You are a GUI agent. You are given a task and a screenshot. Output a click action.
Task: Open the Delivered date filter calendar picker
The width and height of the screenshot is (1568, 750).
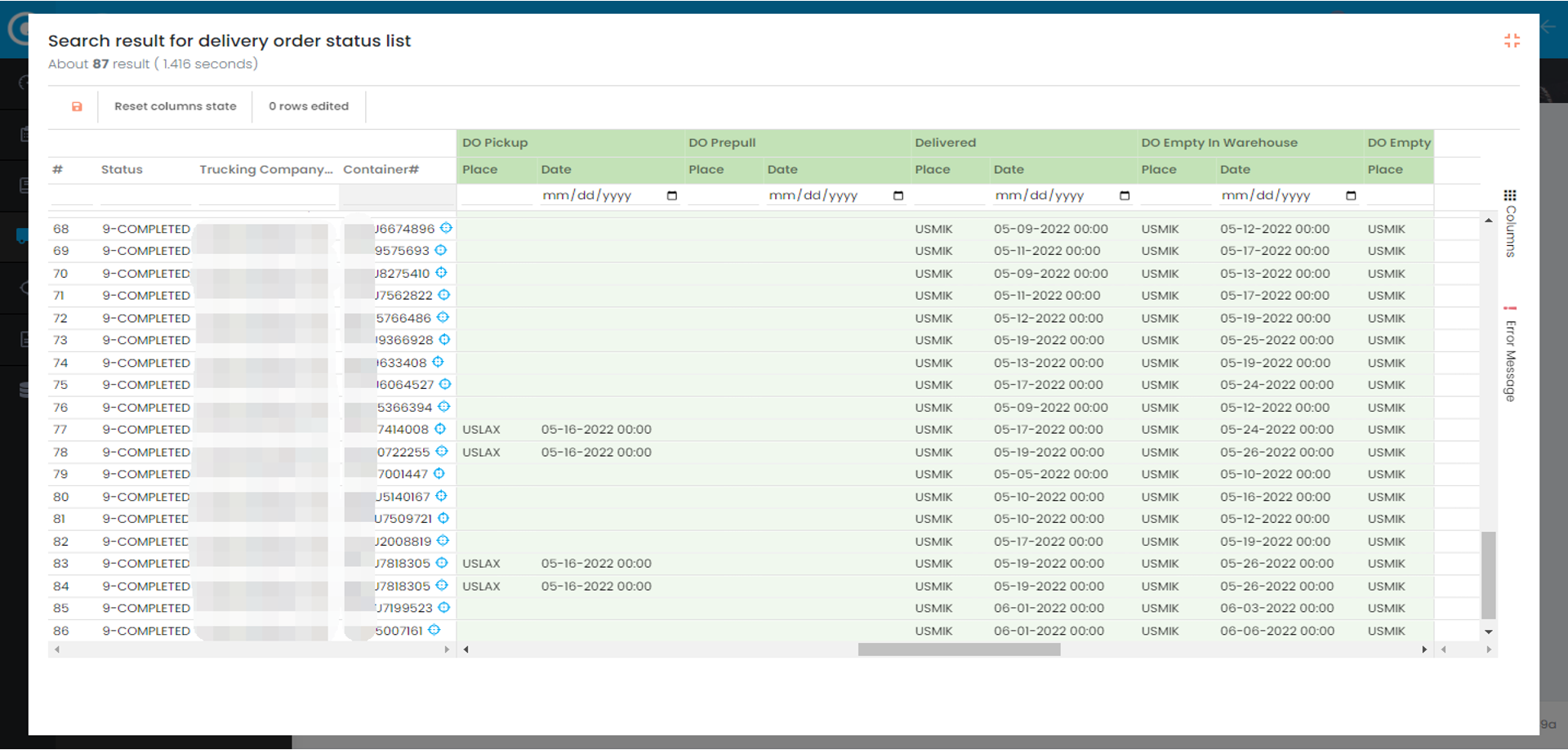1125,196
